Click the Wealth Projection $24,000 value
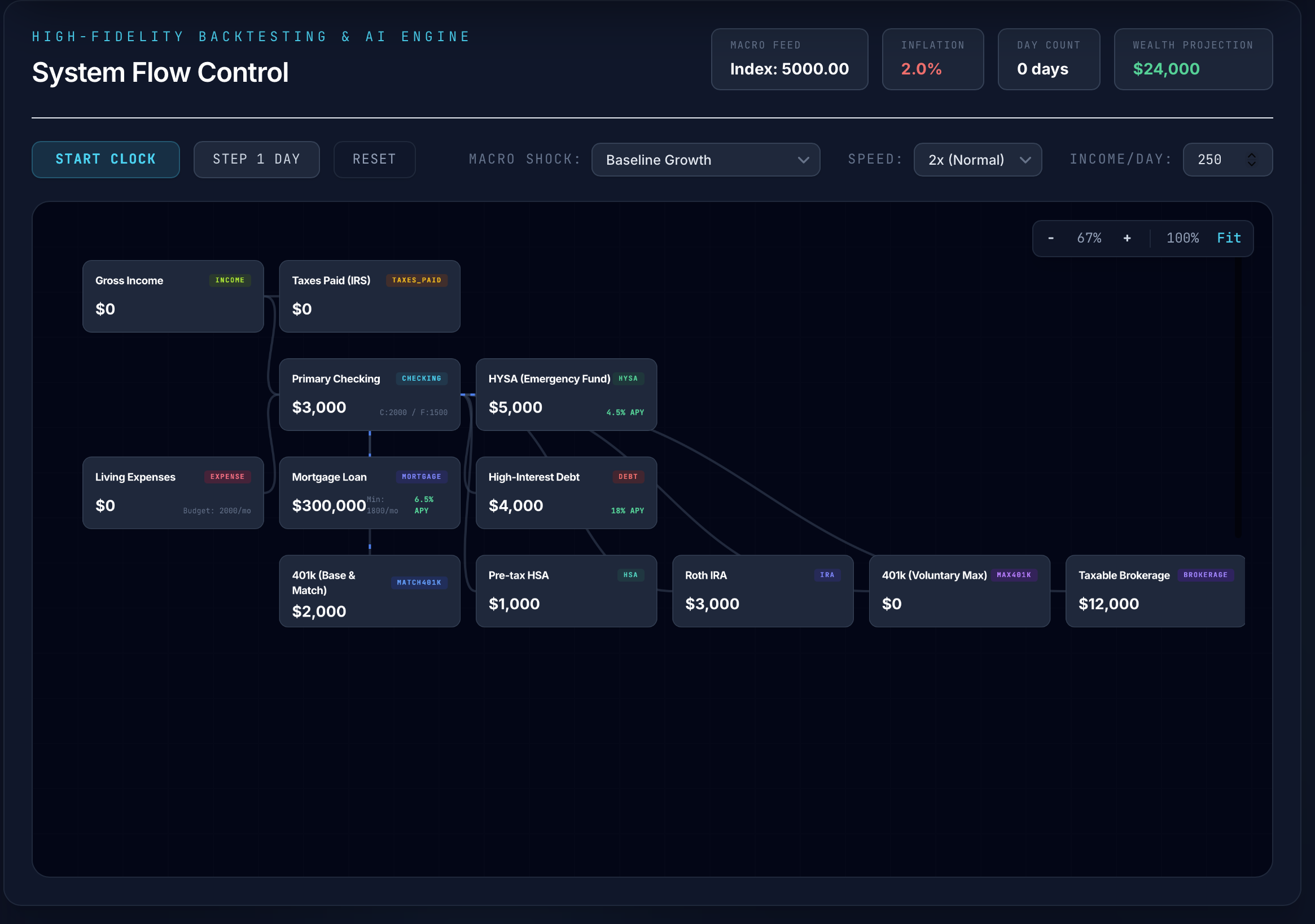Screen dimensions: 1315x924 [x=1166, y=69]
